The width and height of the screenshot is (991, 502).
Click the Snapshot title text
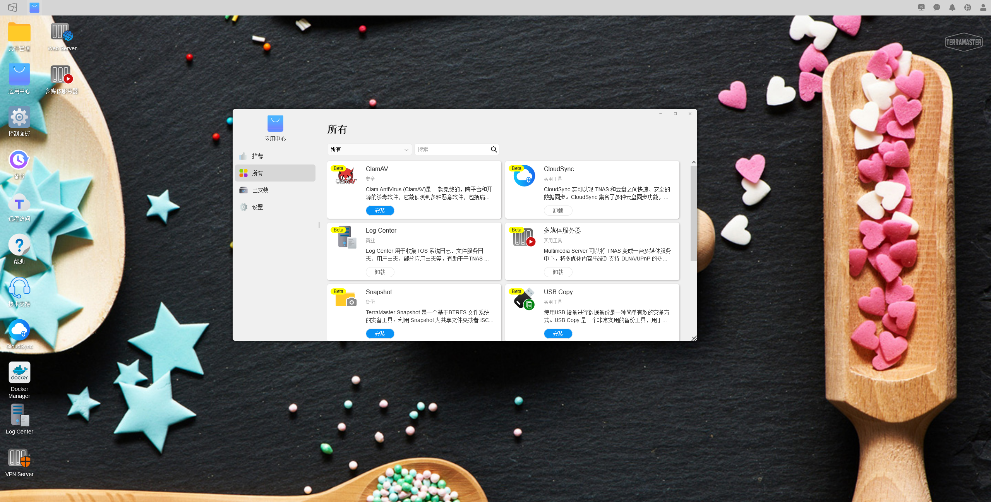click(x=379, y=292)
